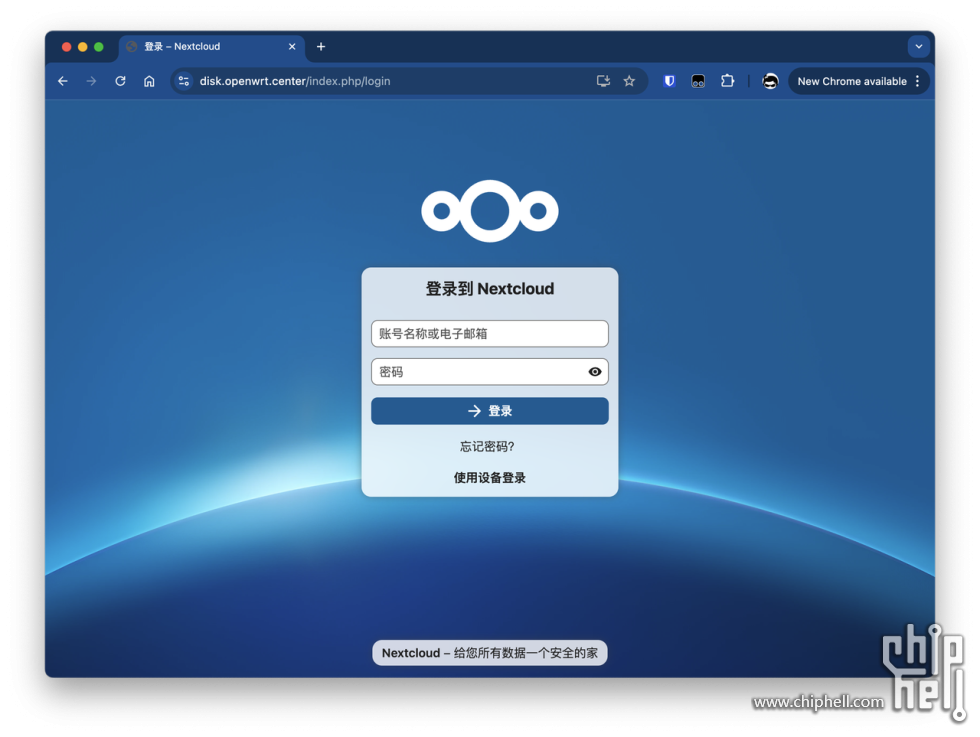Expand the tab search dropdown
This screenshot has width=980, height=737.
pyautogui.click(x=919, y=46)
